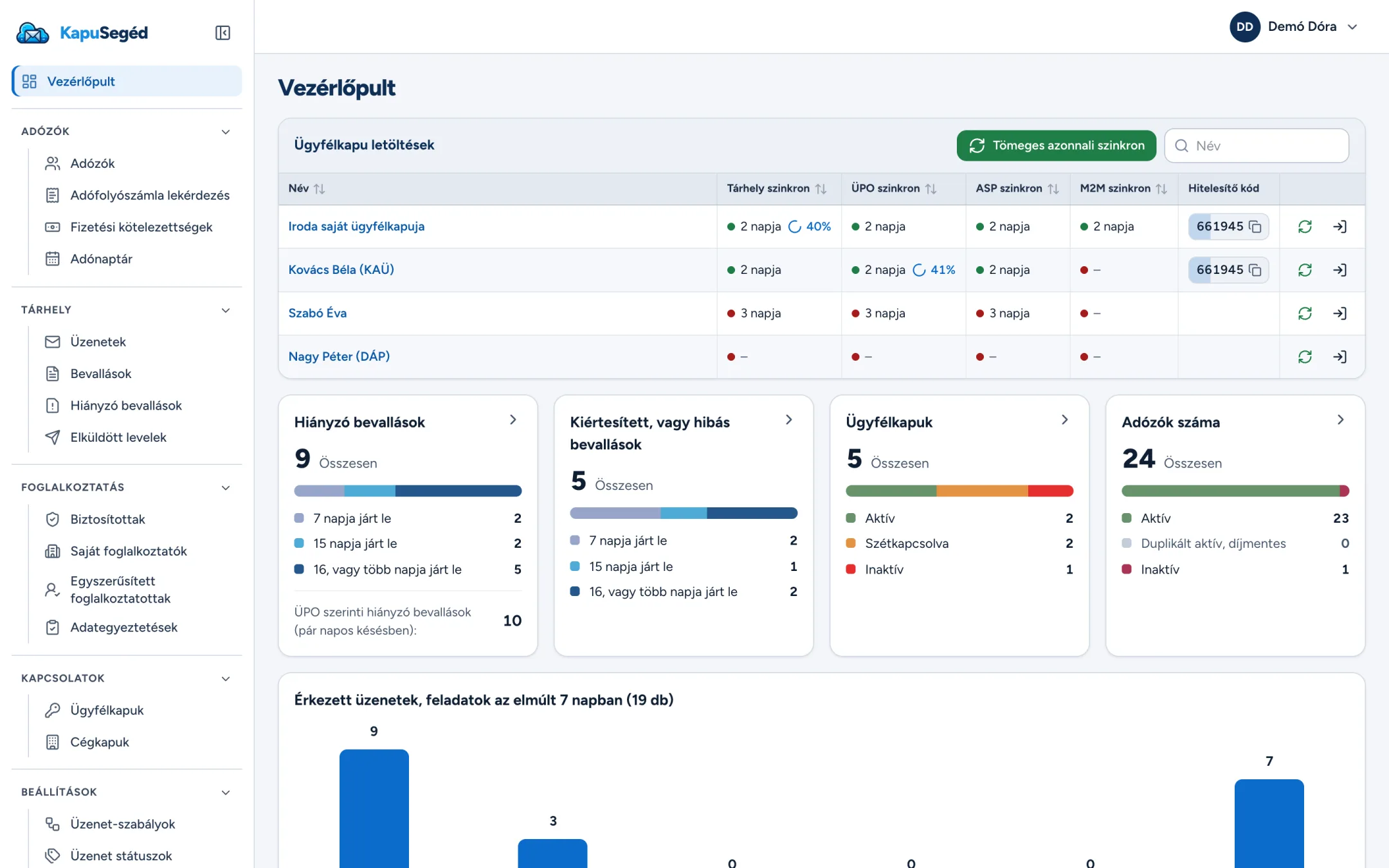Open Hiányzó bevallások card details arrow
This screenshot has height=868, width=1389.
tap(513, 420)
